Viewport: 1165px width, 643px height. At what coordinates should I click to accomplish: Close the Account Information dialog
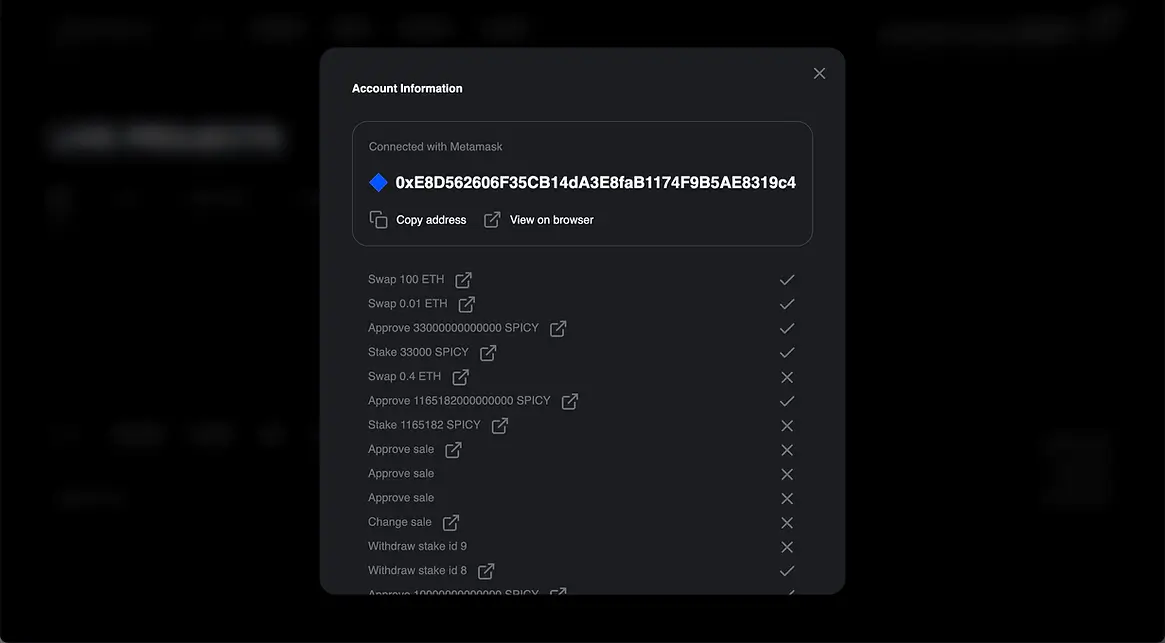coord(819,73)
